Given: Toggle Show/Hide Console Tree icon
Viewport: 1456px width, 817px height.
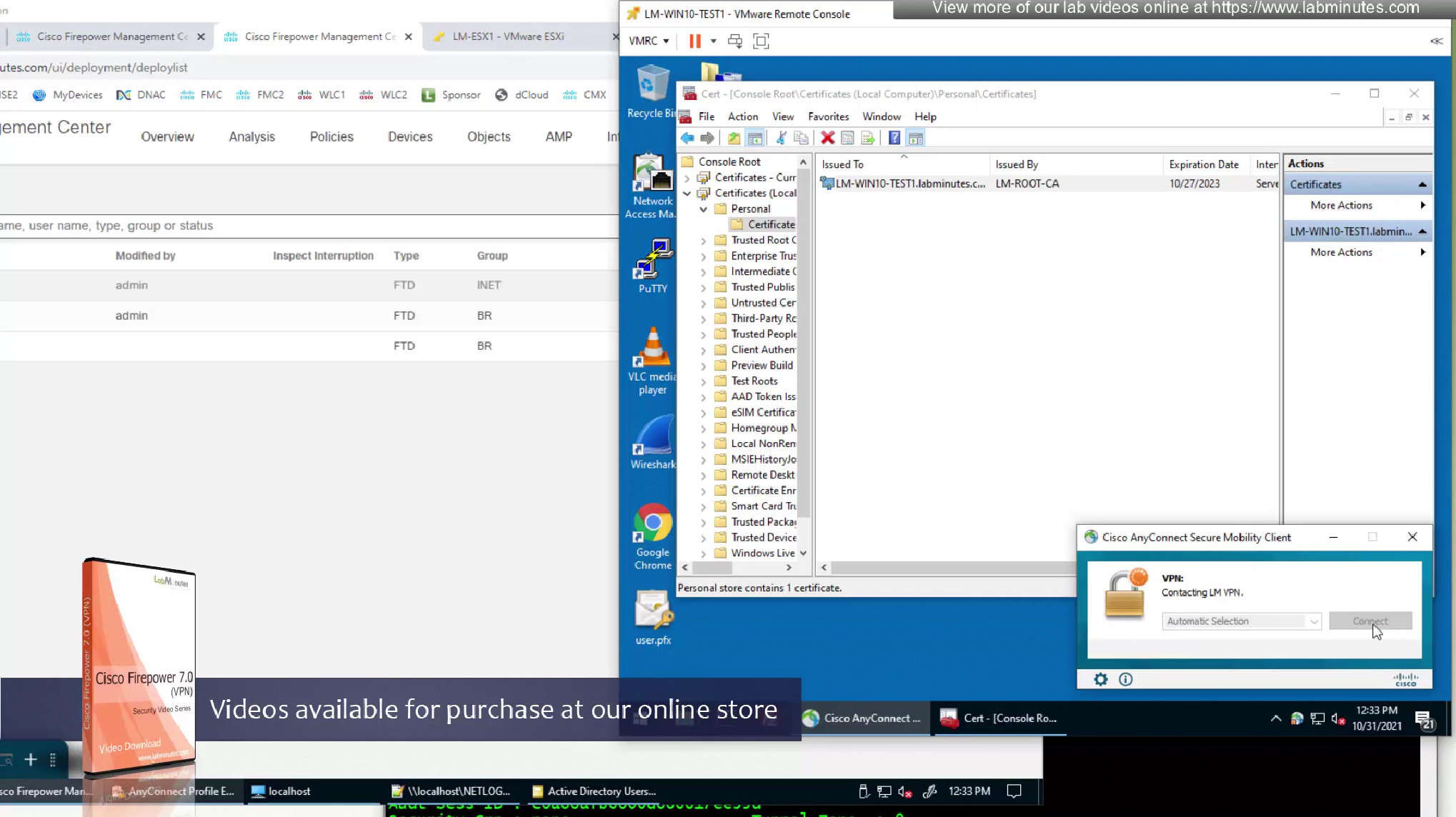Looking at the screenshot, I should [x=755, y=138].
